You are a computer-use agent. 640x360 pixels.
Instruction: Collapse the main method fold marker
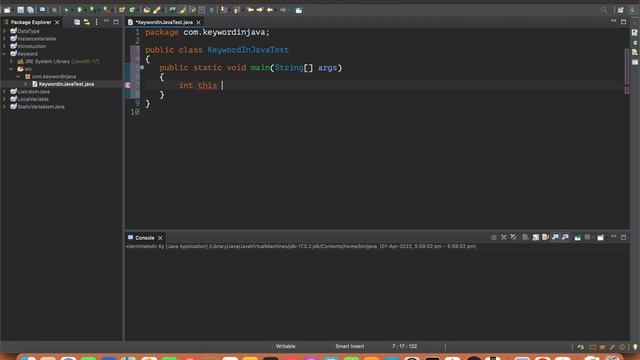[142, 67]
